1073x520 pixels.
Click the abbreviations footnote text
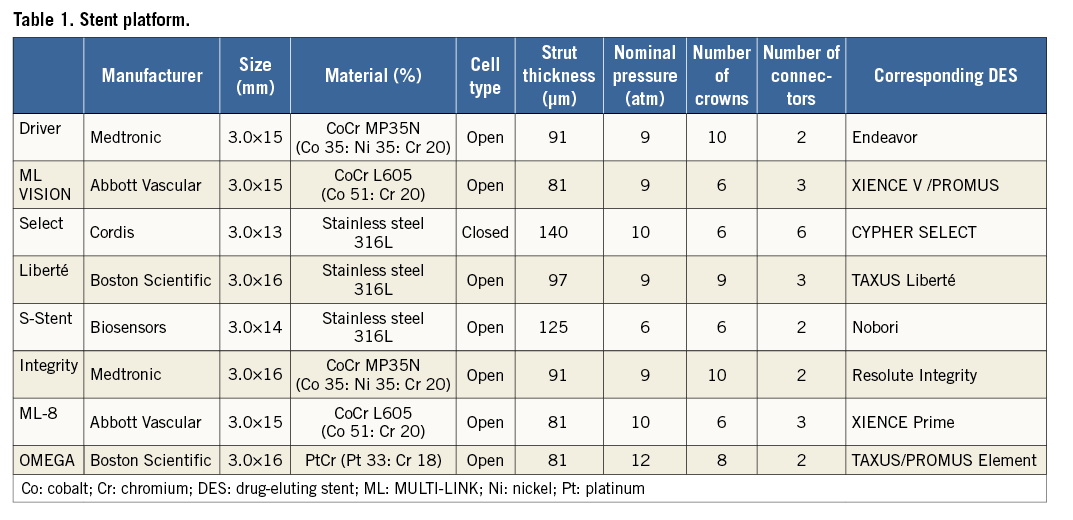pos(333,488)
